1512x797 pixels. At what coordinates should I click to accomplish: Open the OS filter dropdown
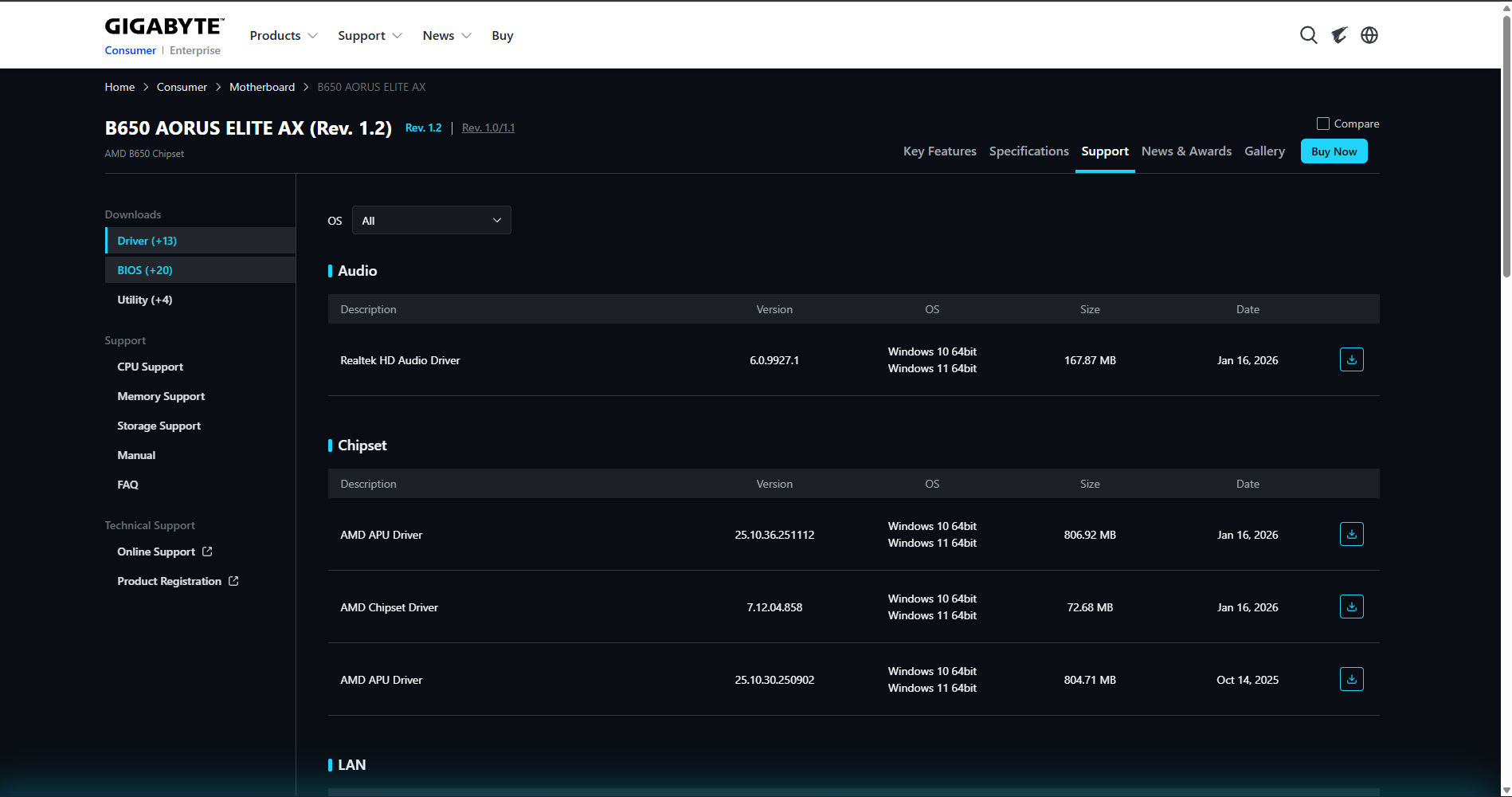pos(432,221)
